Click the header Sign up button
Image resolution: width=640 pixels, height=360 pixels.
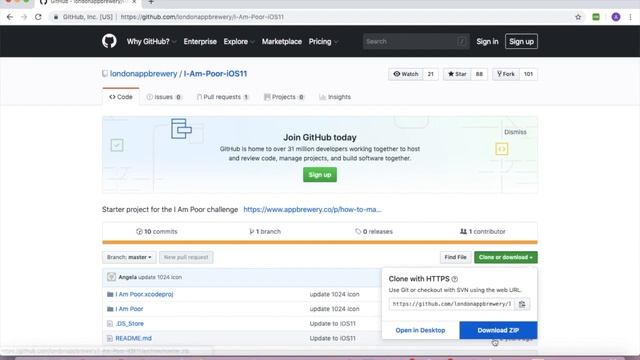pyautogui.click(x=521, y=42)
